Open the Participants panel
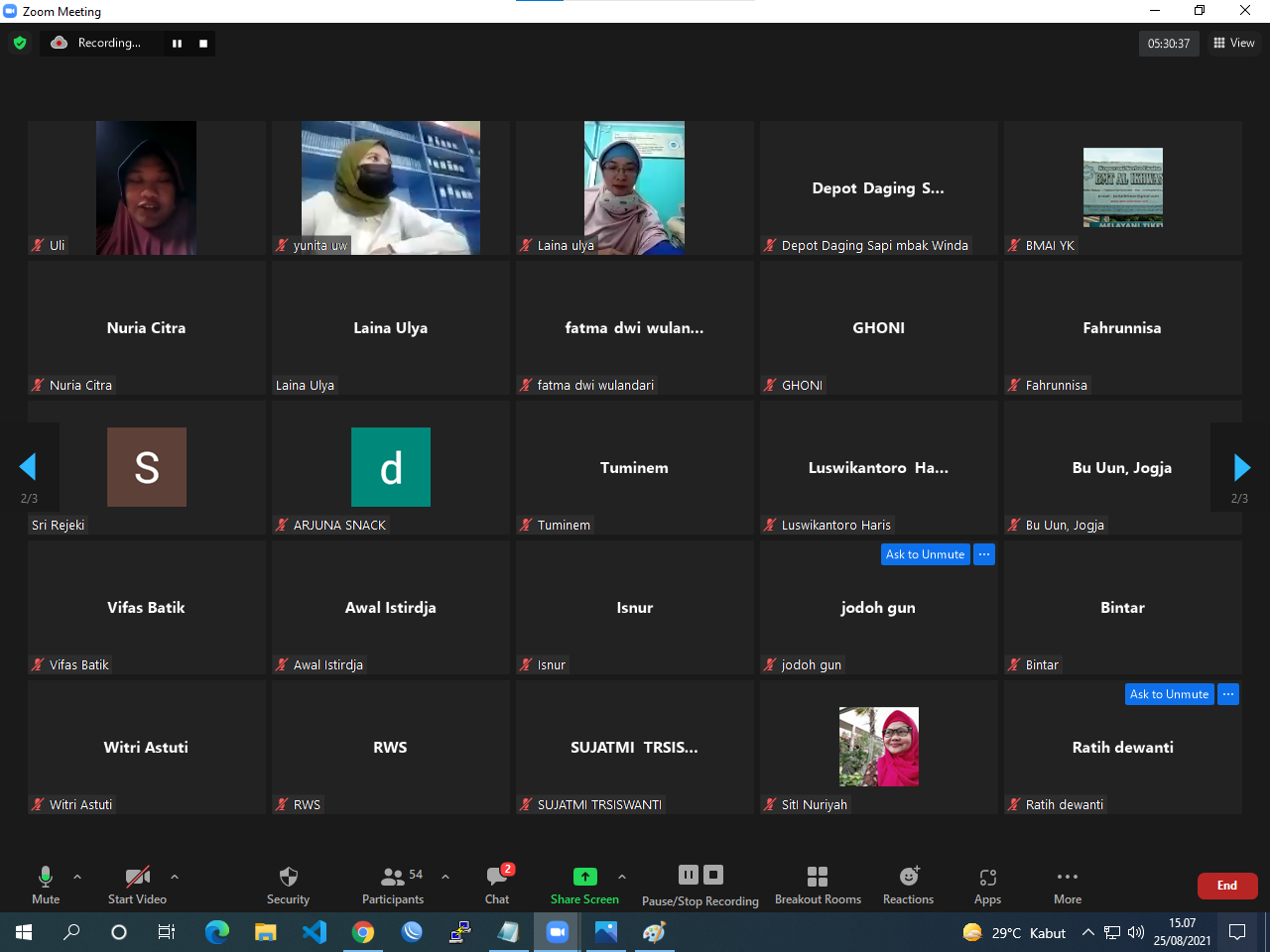 click(393, 885)
